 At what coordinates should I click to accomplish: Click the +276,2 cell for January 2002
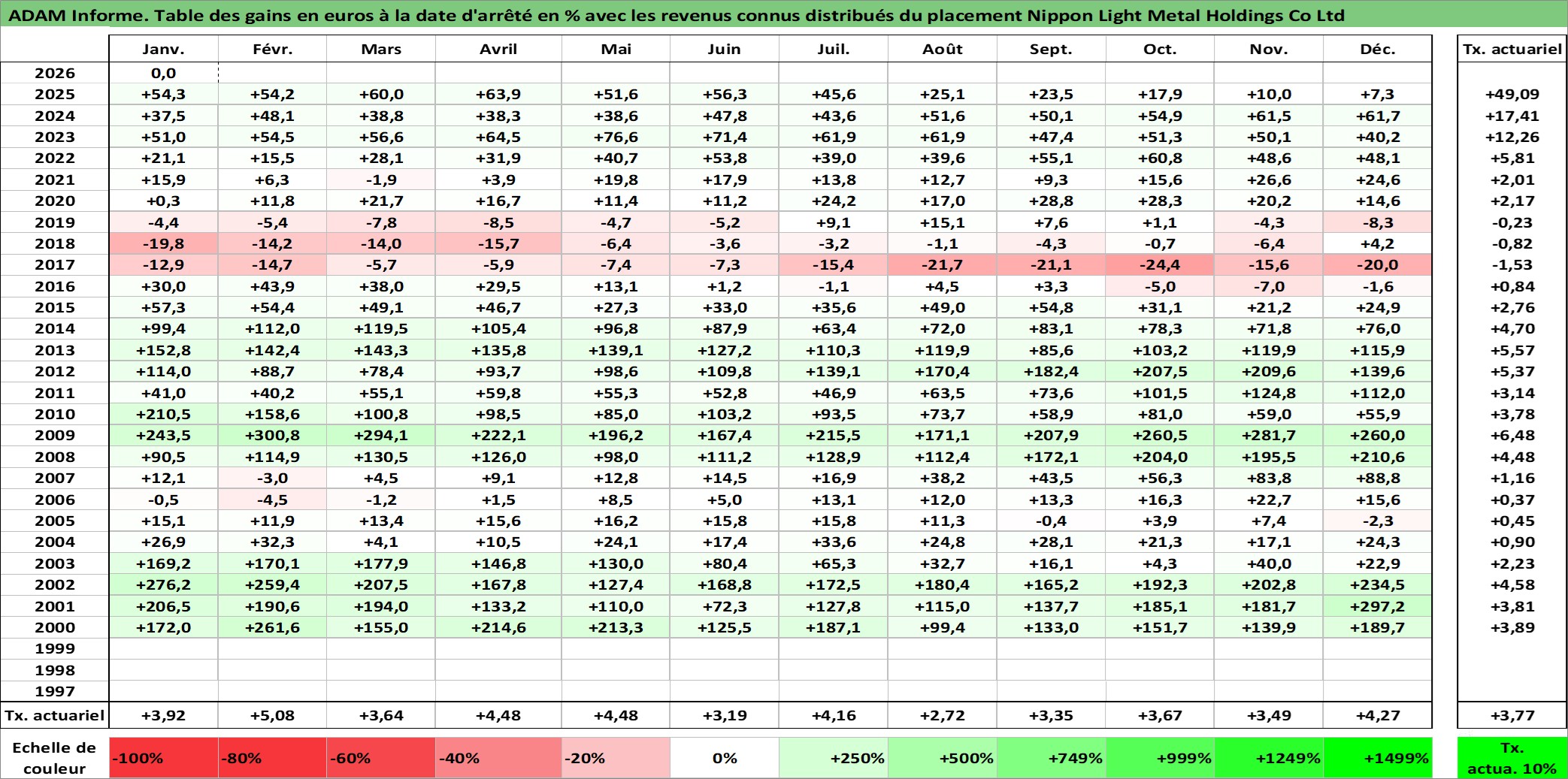pyautogui.click(x=164, y=584)
